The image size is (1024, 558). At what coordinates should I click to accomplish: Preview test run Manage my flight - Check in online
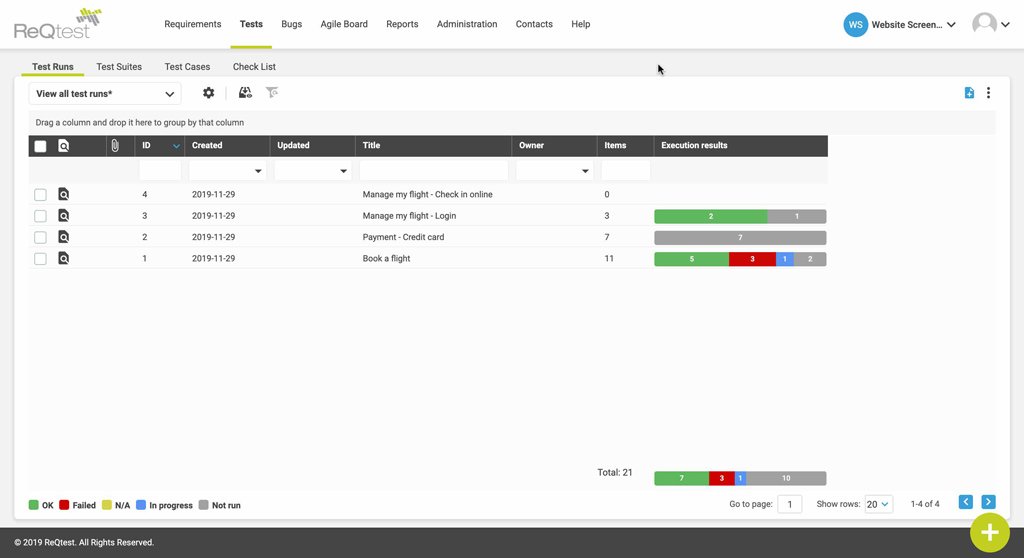[63, 194]
